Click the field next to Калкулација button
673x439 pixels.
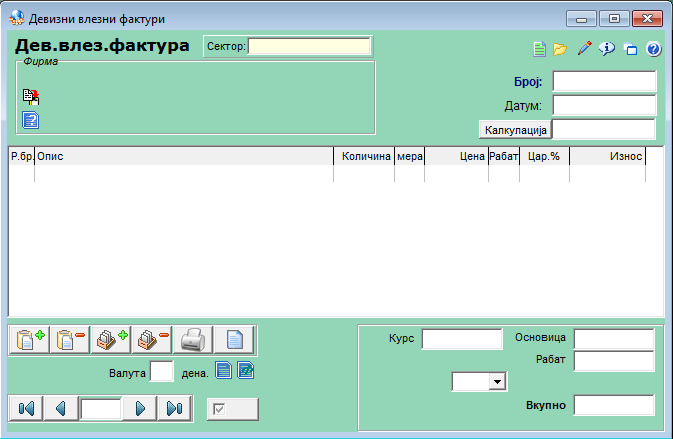pos(603,129)
